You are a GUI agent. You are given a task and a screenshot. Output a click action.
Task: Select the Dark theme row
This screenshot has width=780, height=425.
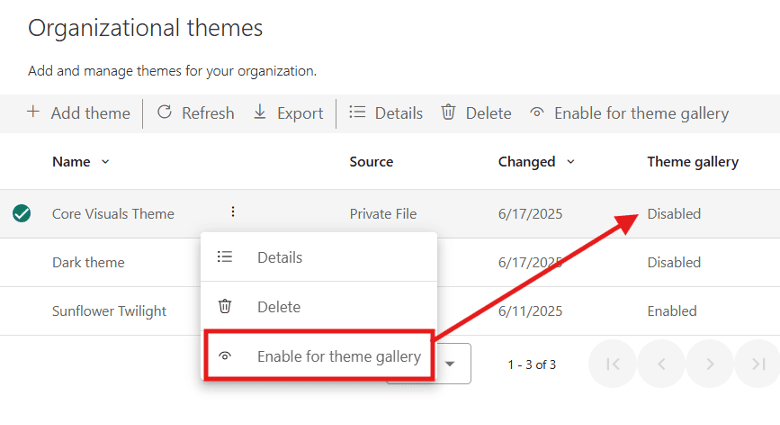[x=88, y=262]
